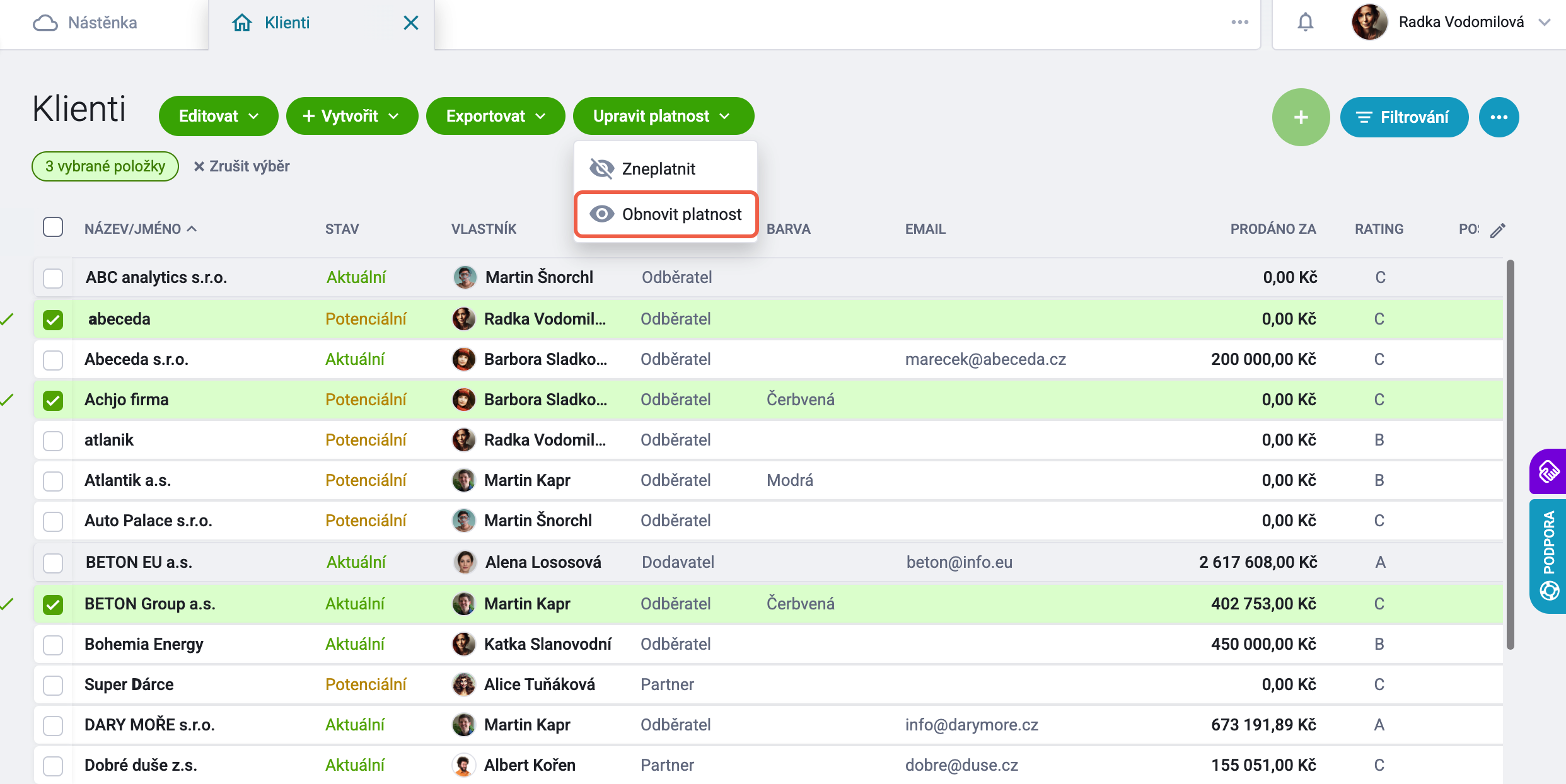Collapse the Upravit platnost dropdown
The image size is (1566, 784).
tap(663, 116)
